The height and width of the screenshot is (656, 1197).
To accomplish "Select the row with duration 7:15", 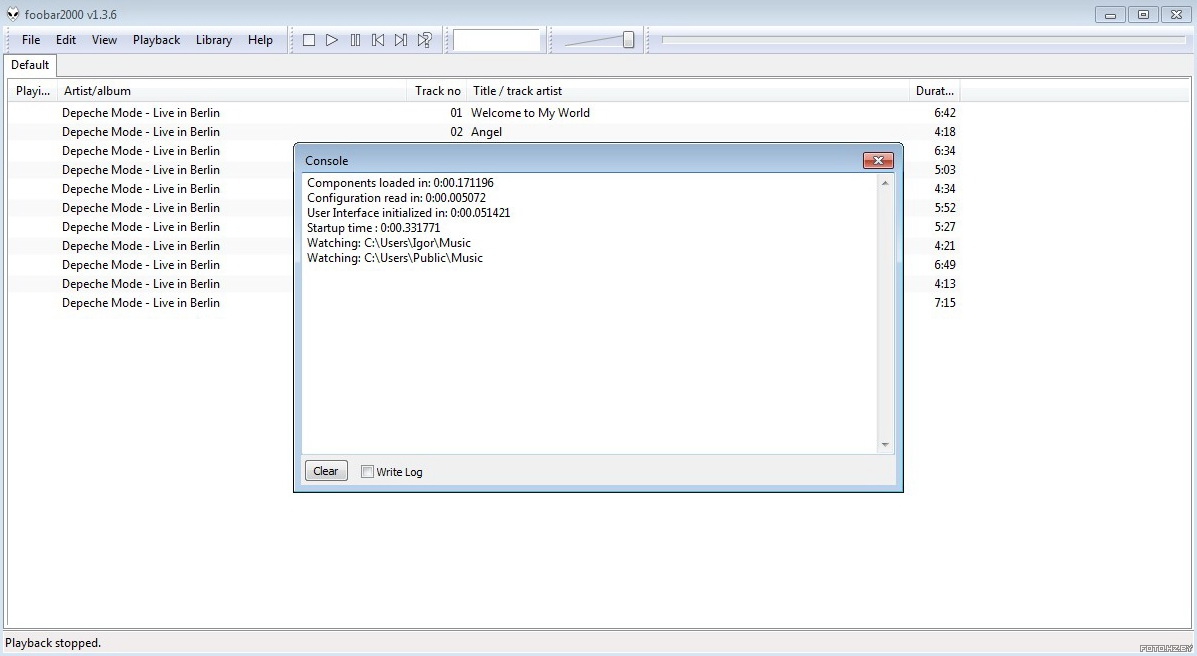I will click(x=945, y=303).
